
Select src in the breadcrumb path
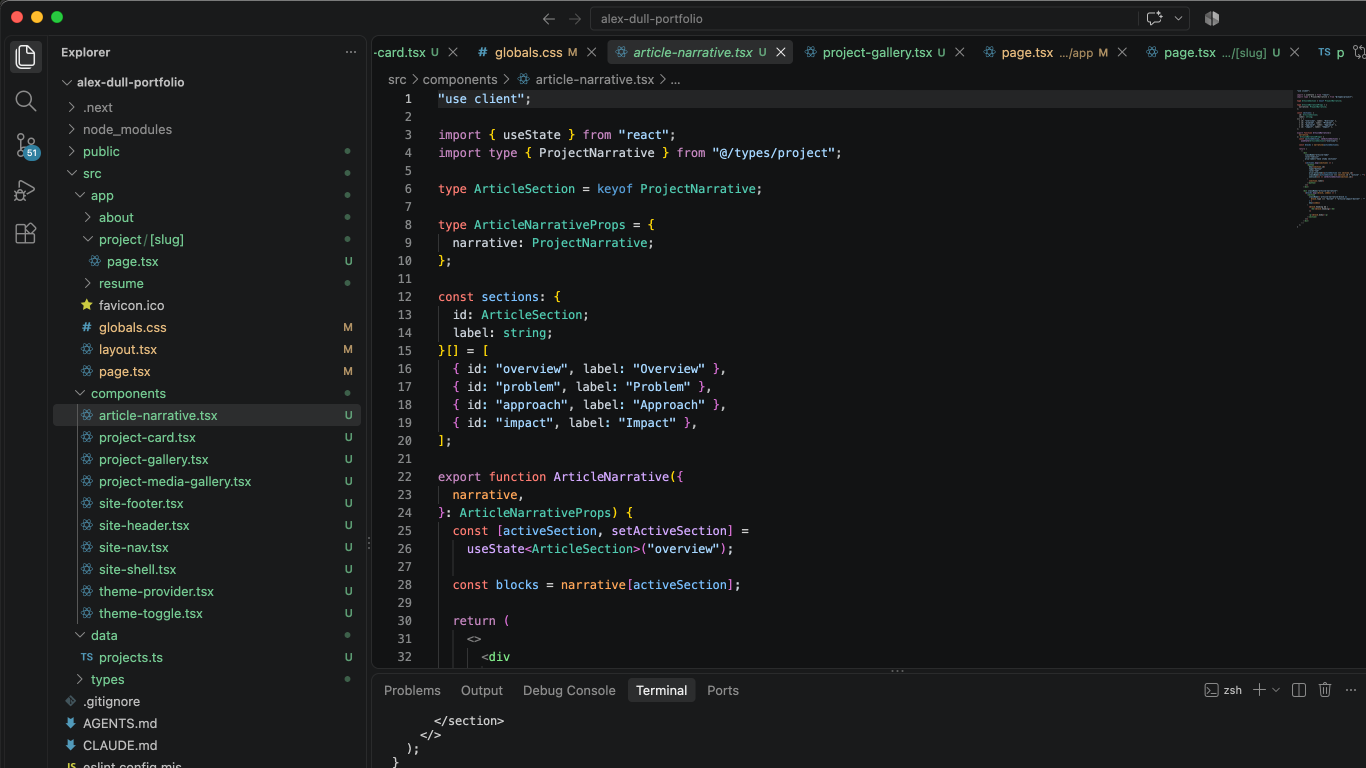click(397, 79)
